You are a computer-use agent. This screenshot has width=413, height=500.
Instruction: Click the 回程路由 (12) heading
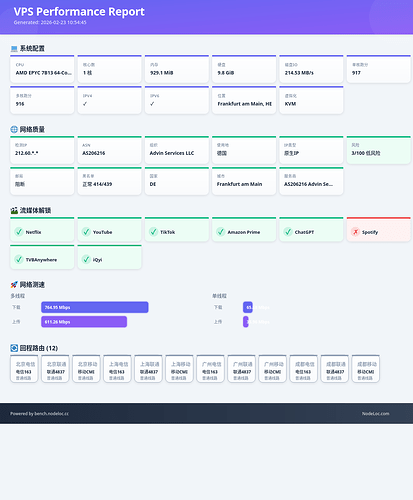(39, 348)
